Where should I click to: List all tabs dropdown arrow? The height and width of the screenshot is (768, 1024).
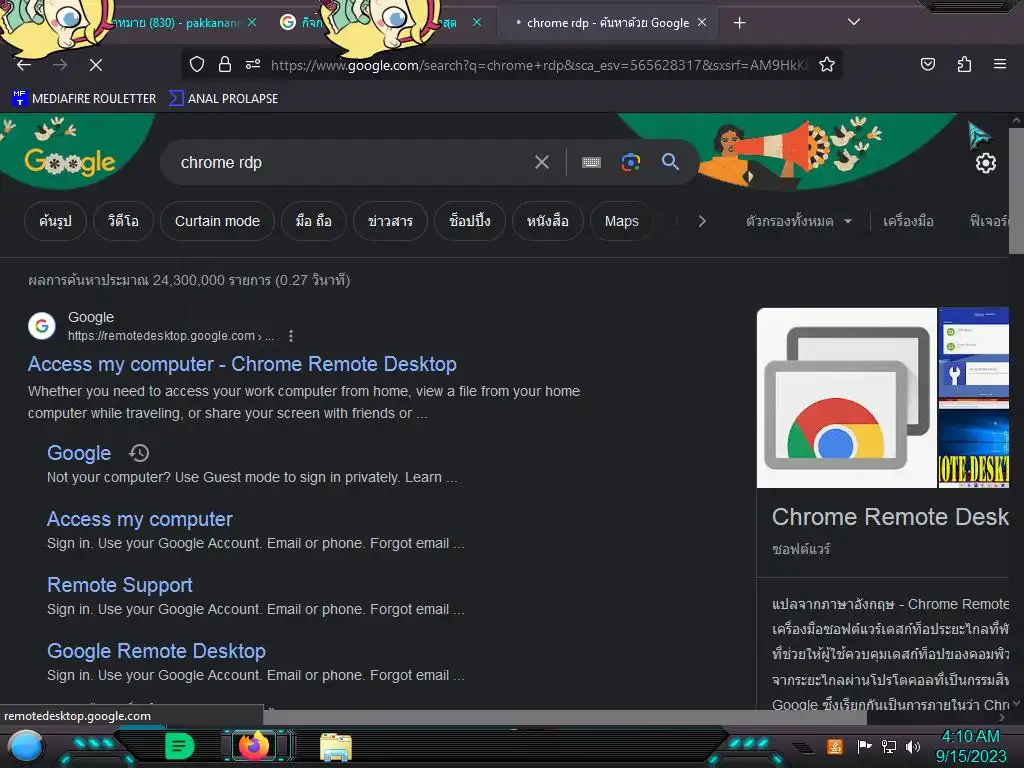tap(854, 22)
